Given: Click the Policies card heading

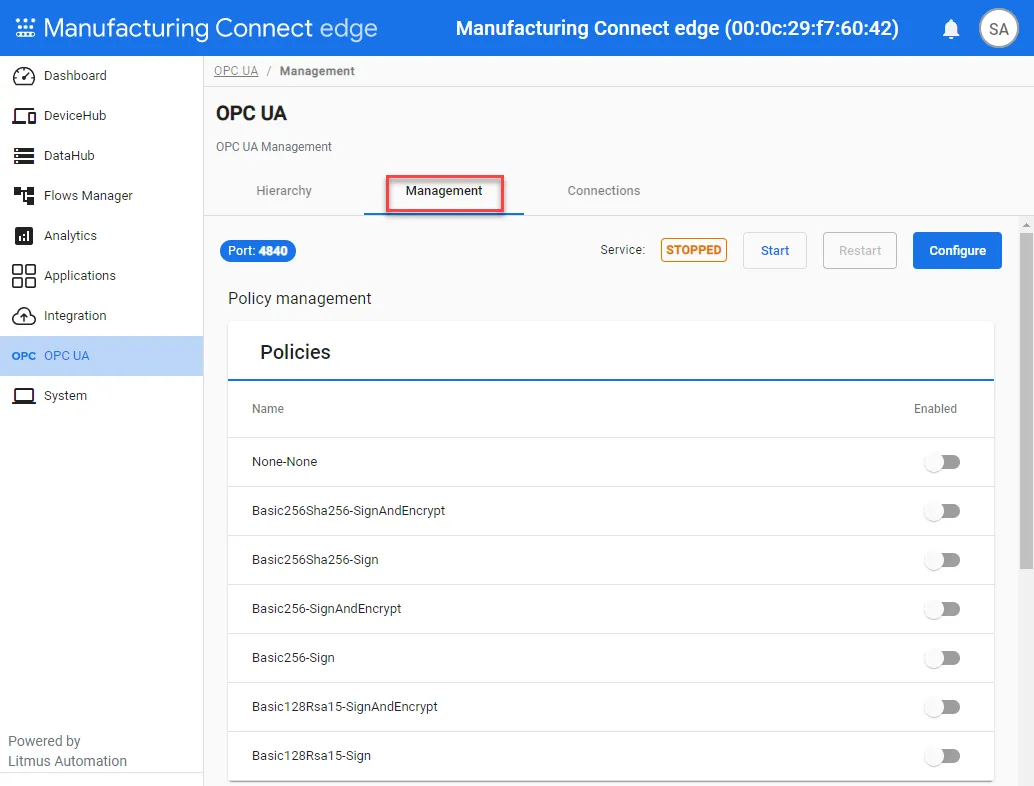Looking at the screenshot, I should tap(295, 352).
